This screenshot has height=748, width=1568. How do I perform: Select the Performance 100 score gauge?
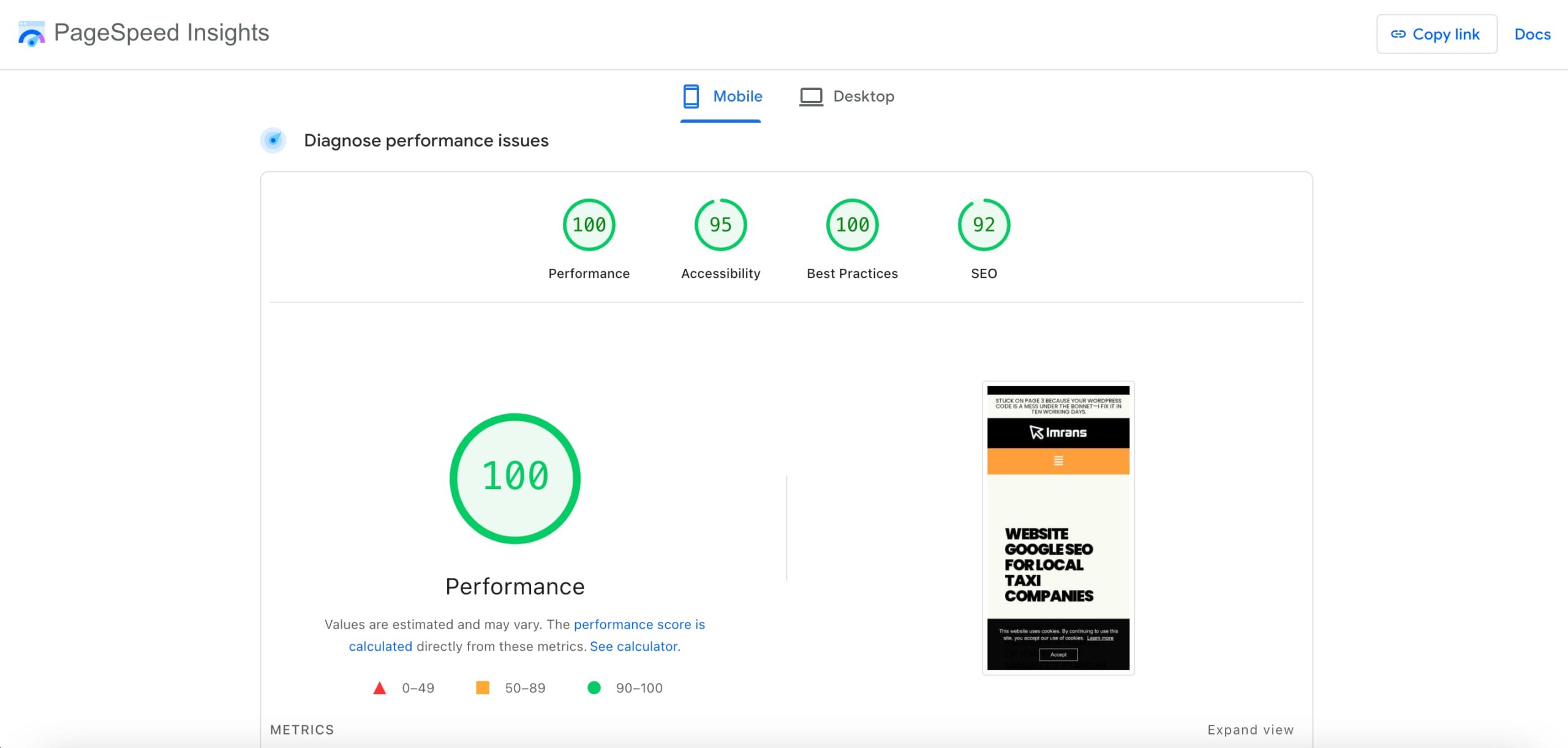tap(589, 225)
